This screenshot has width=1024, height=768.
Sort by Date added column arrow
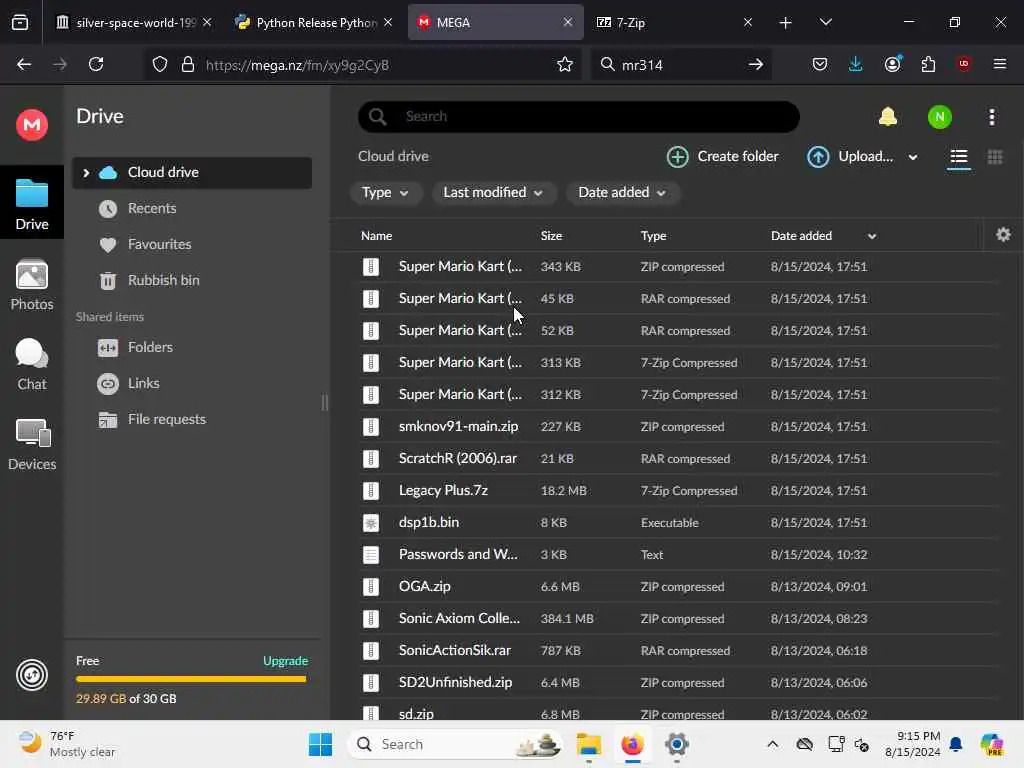point(872,236)
